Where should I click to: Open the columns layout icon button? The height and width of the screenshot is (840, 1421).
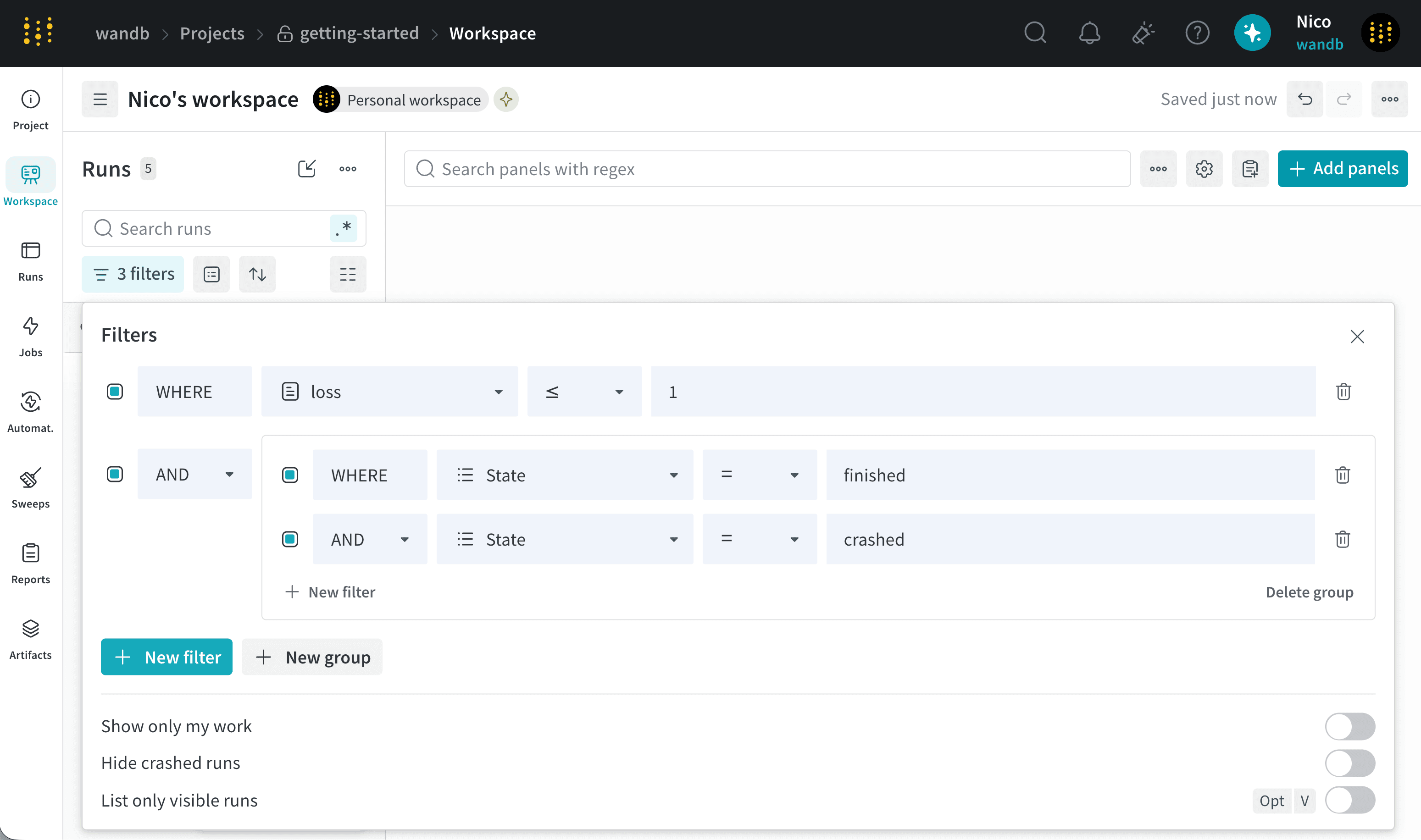(x=348, y=275)
